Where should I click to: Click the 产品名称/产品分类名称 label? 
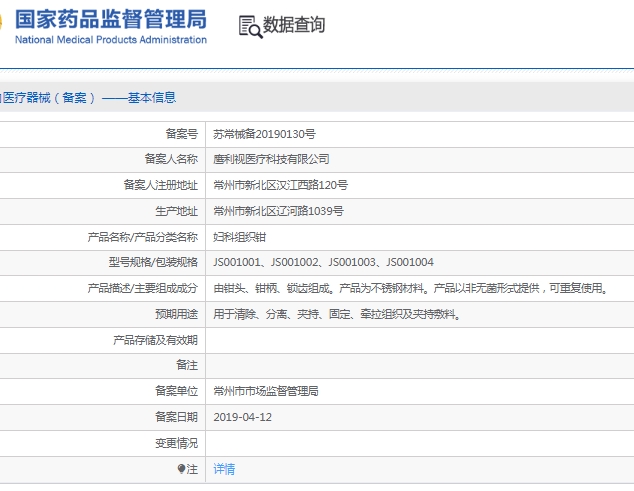(143, 237)
